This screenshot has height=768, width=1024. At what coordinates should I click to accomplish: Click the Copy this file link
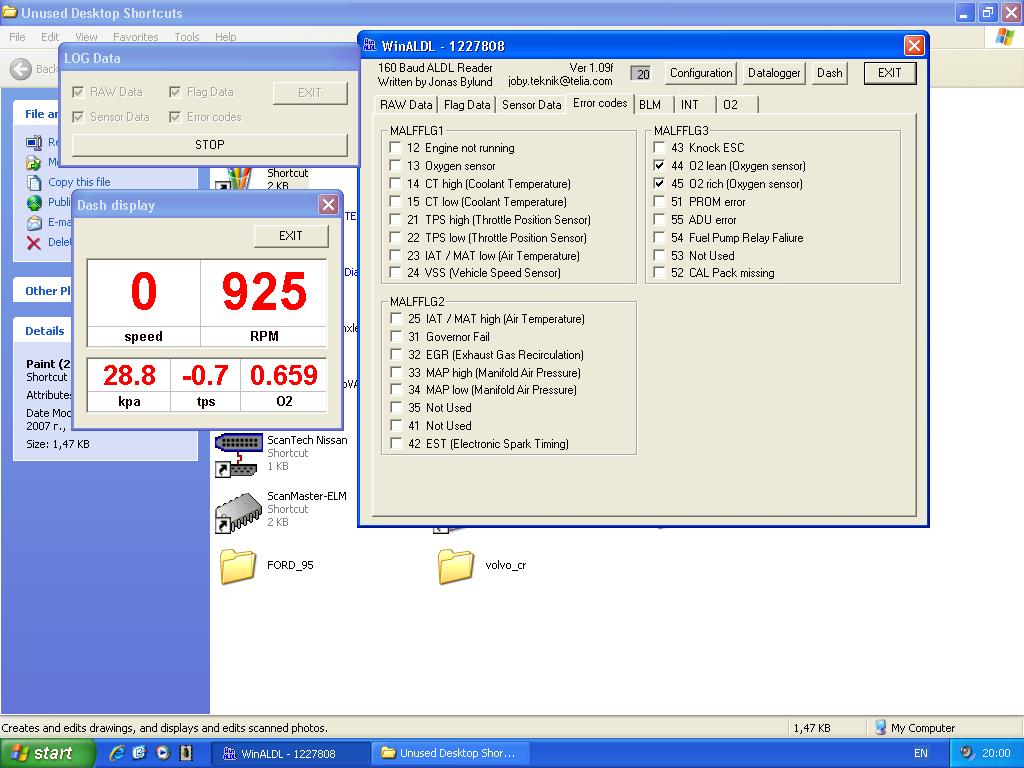tap(79, 182)
